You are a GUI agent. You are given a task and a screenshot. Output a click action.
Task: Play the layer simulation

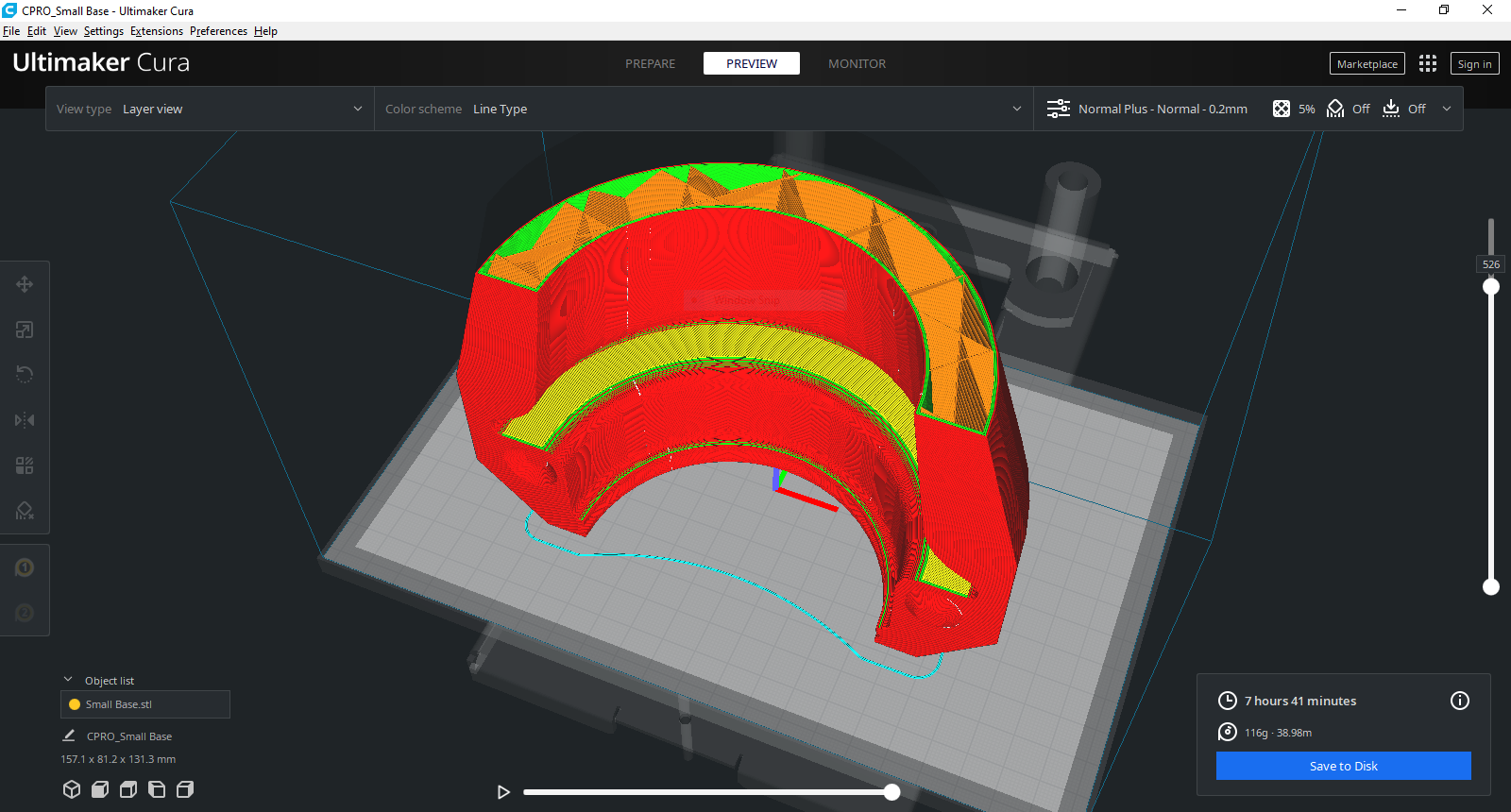503,792
